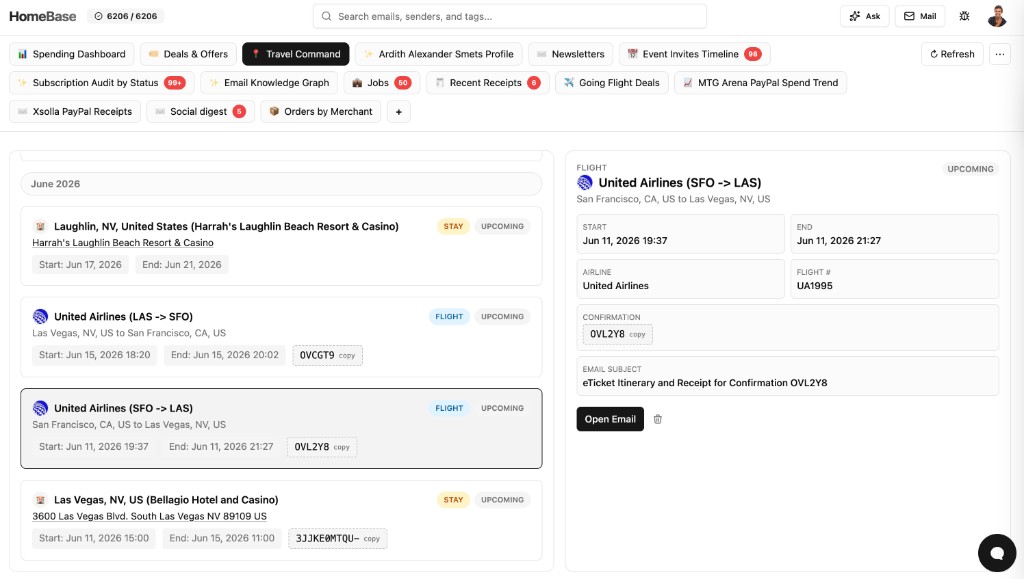Click the United Airlines logo in detail panel
This screenshot has width=1024, height=579.
pos(584,183)
